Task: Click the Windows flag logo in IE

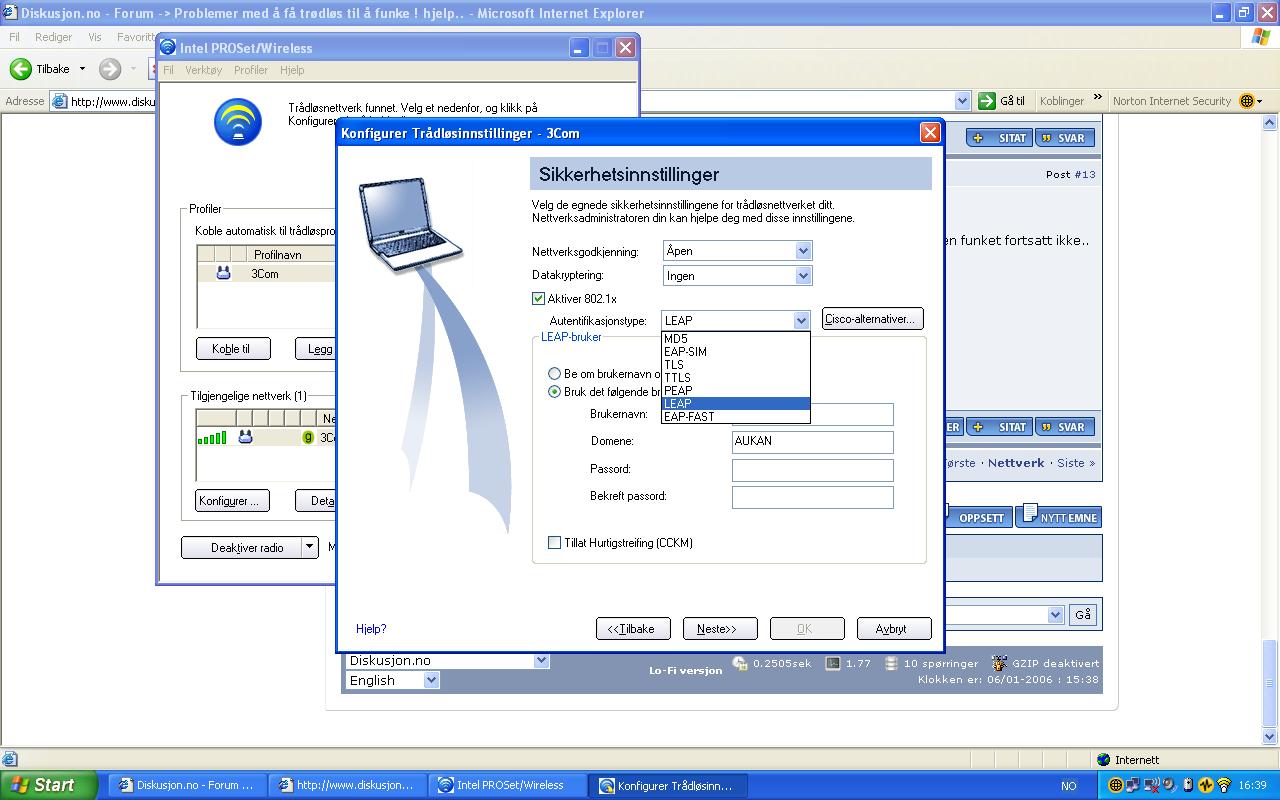Action: coord(1261,37)
